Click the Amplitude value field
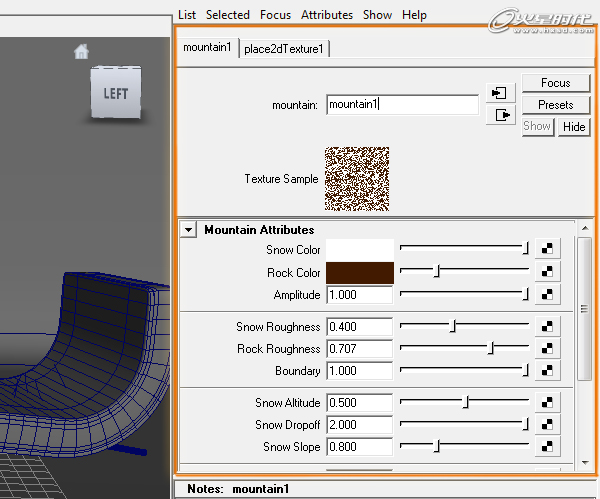 (360, 295)
